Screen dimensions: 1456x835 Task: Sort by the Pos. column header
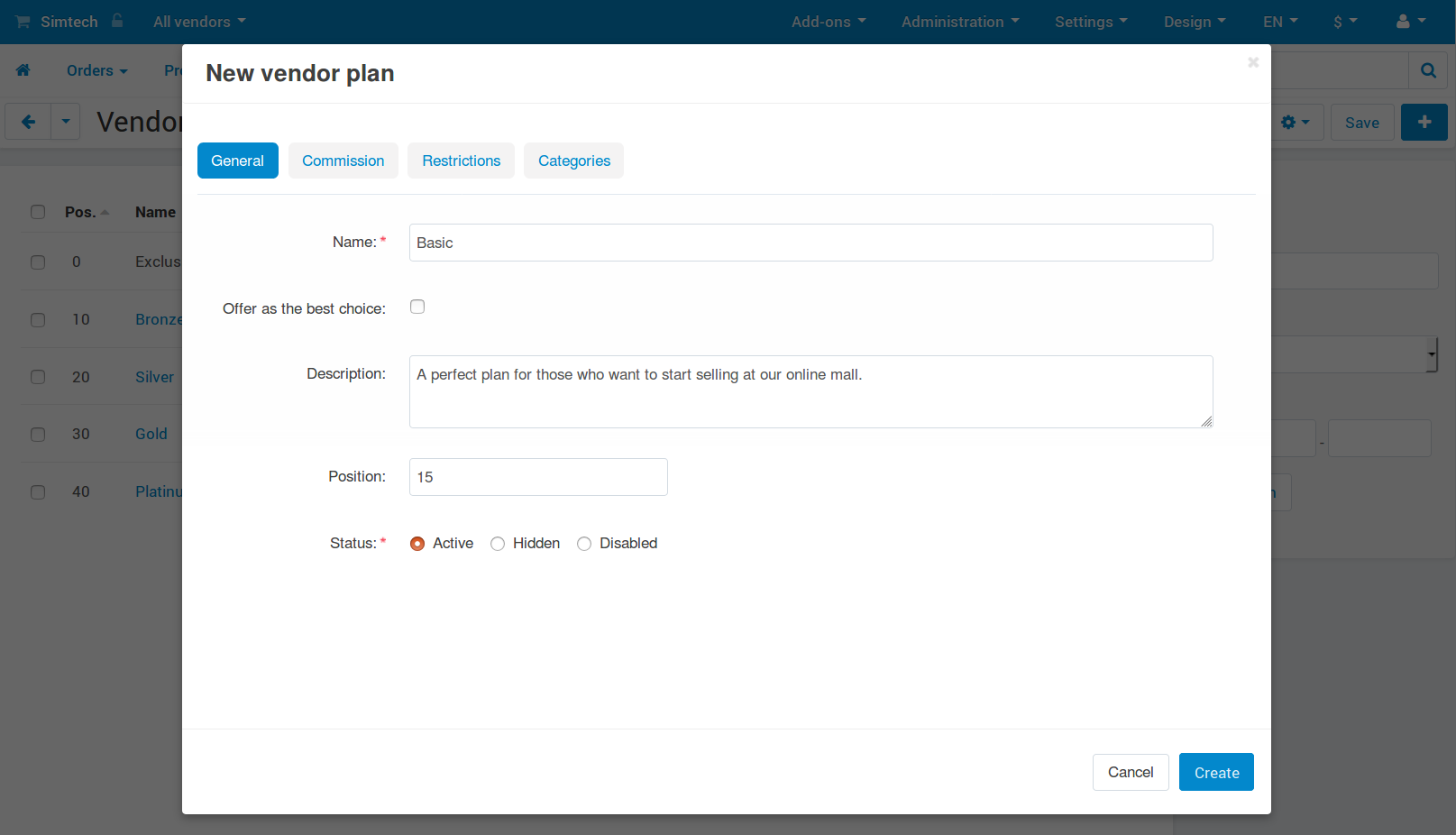click(87, 212)
